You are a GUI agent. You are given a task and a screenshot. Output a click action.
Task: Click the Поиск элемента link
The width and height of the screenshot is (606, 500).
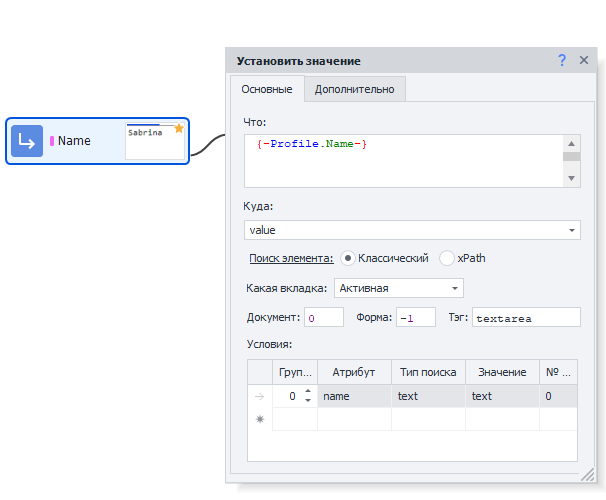[290, 258]
